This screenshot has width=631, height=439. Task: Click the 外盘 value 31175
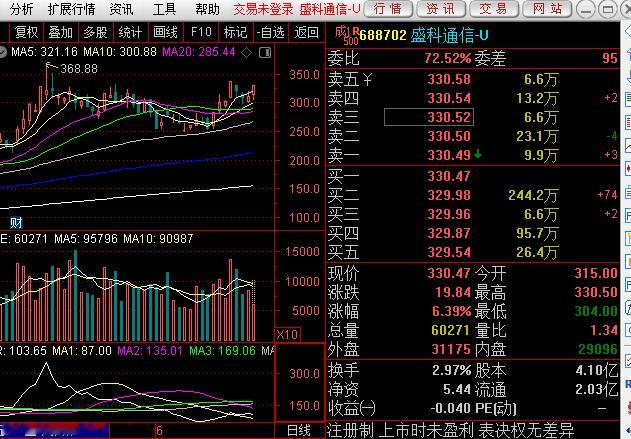pos(450,349)
